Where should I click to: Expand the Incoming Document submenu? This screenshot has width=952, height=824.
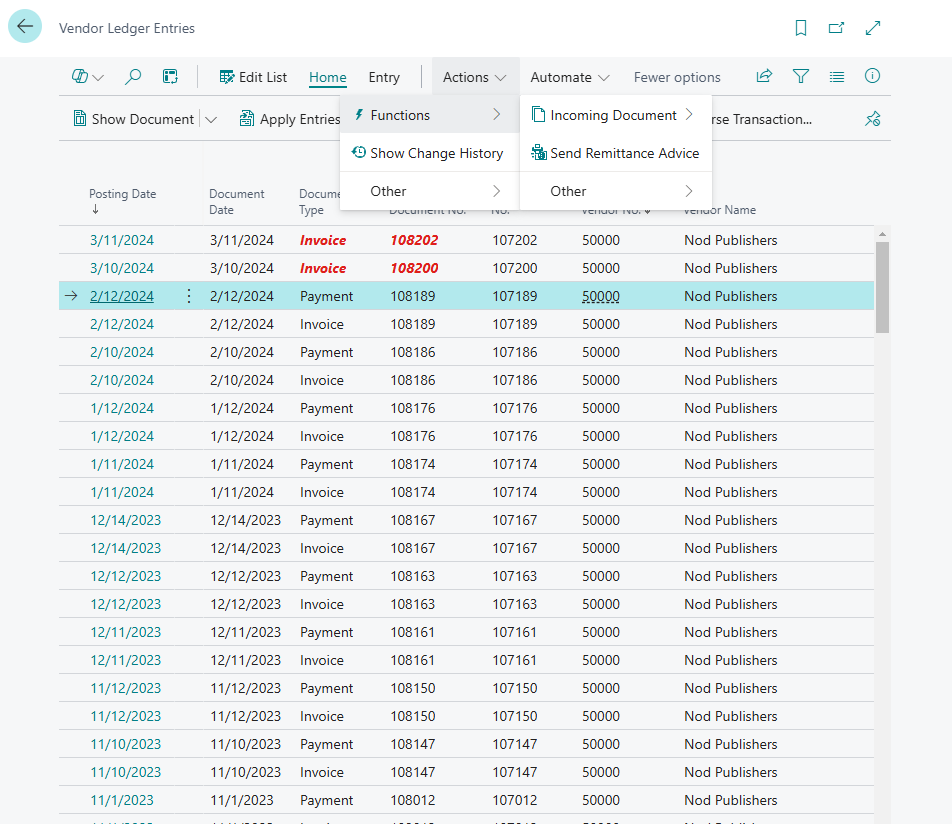(615, 115)
